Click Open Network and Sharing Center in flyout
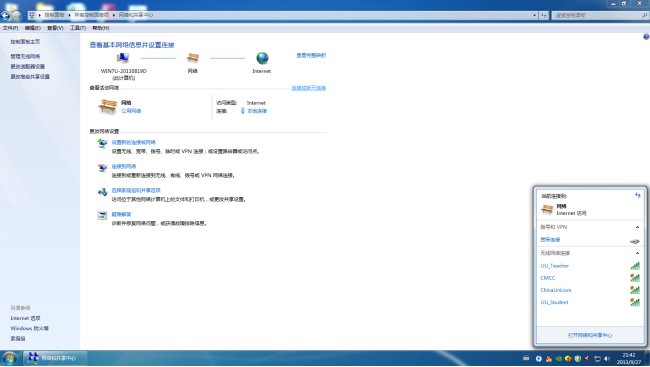Screen dimensions: 650x367 click(590, 335)
